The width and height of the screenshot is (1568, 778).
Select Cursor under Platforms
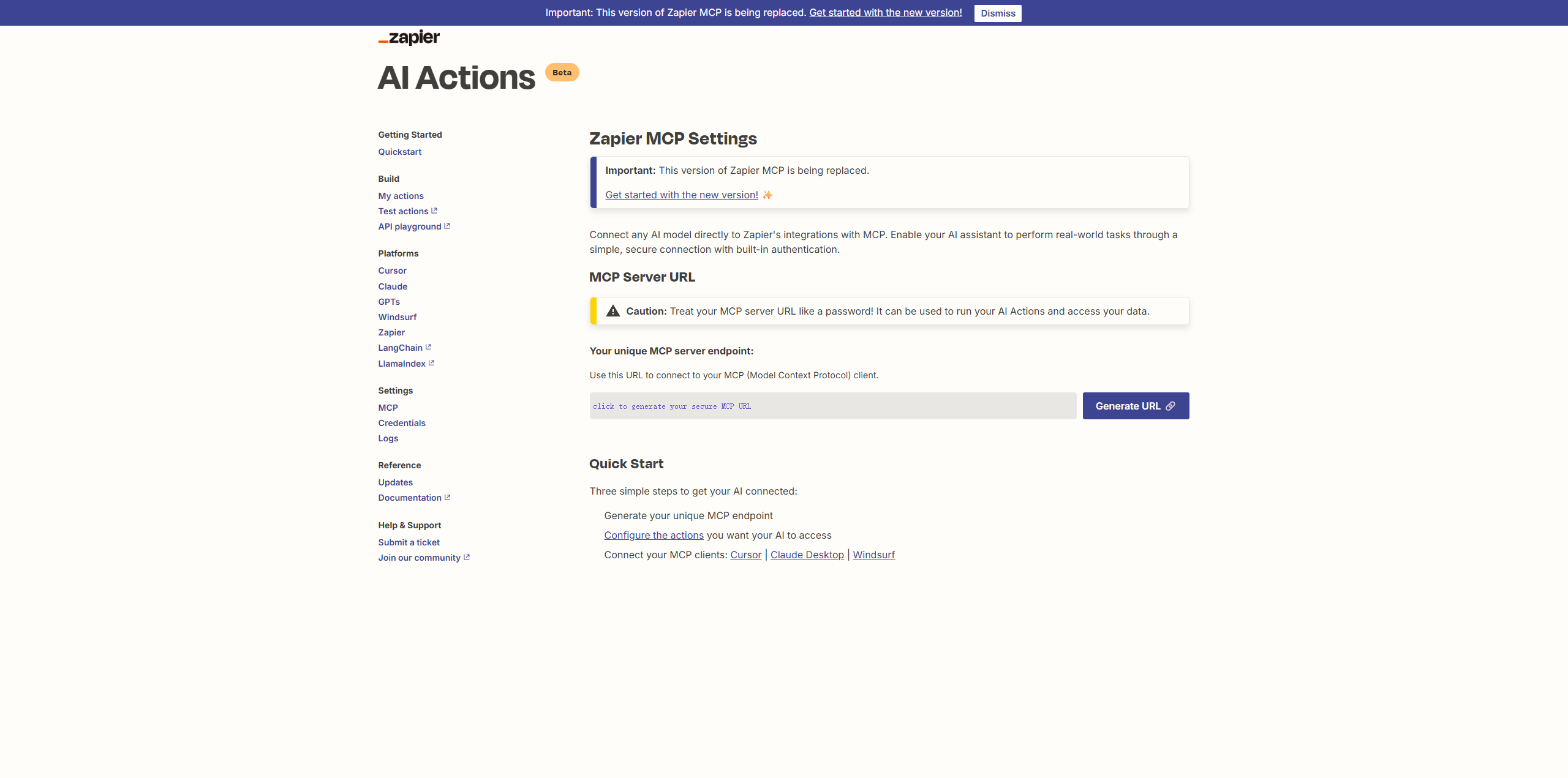pos(392,271)
